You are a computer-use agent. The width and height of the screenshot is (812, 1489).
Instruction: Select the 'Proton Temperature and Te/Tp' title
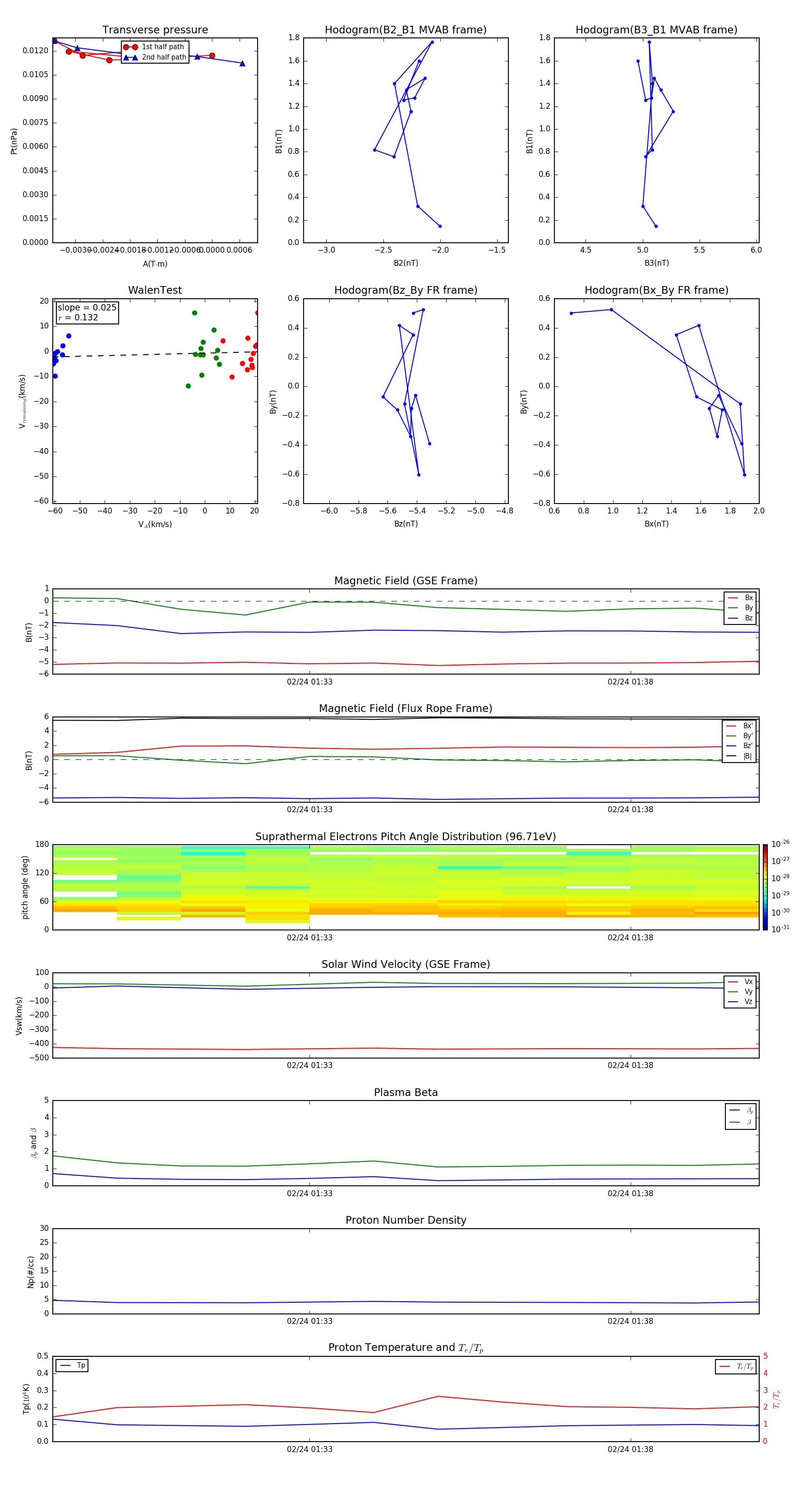(x=406, y=1348)
